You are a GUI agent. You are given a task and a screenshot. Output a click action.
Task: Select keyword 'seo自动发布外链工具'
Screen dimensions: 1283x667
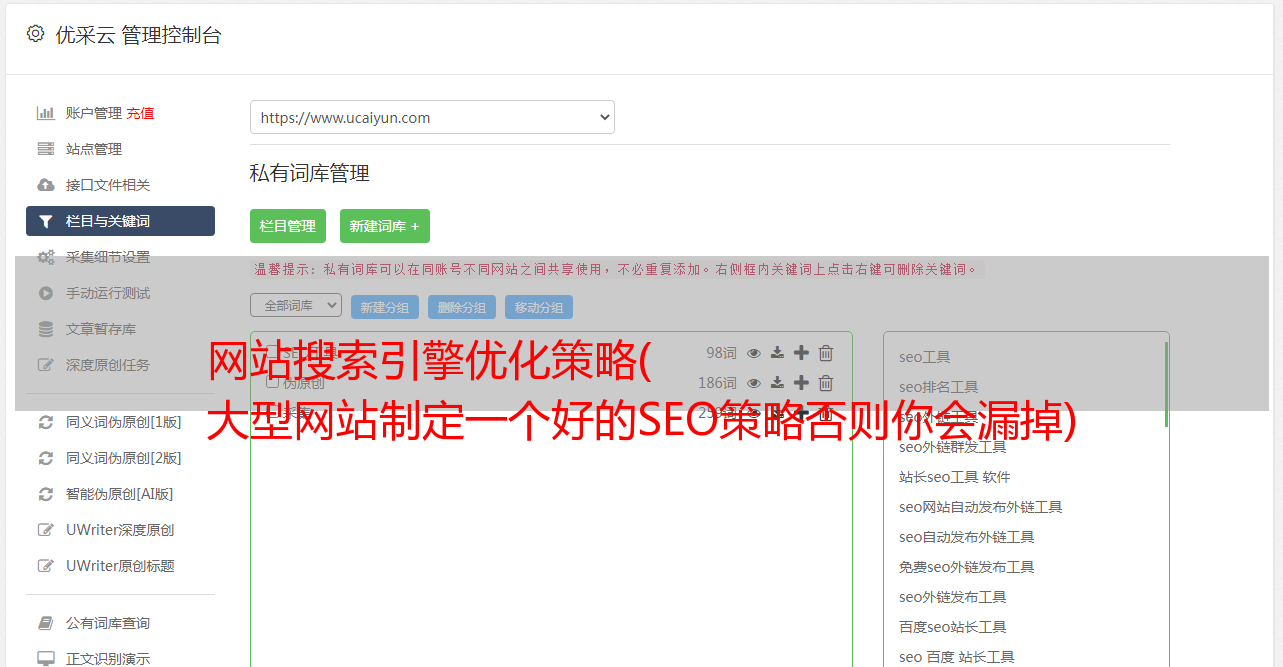[967, 537]
